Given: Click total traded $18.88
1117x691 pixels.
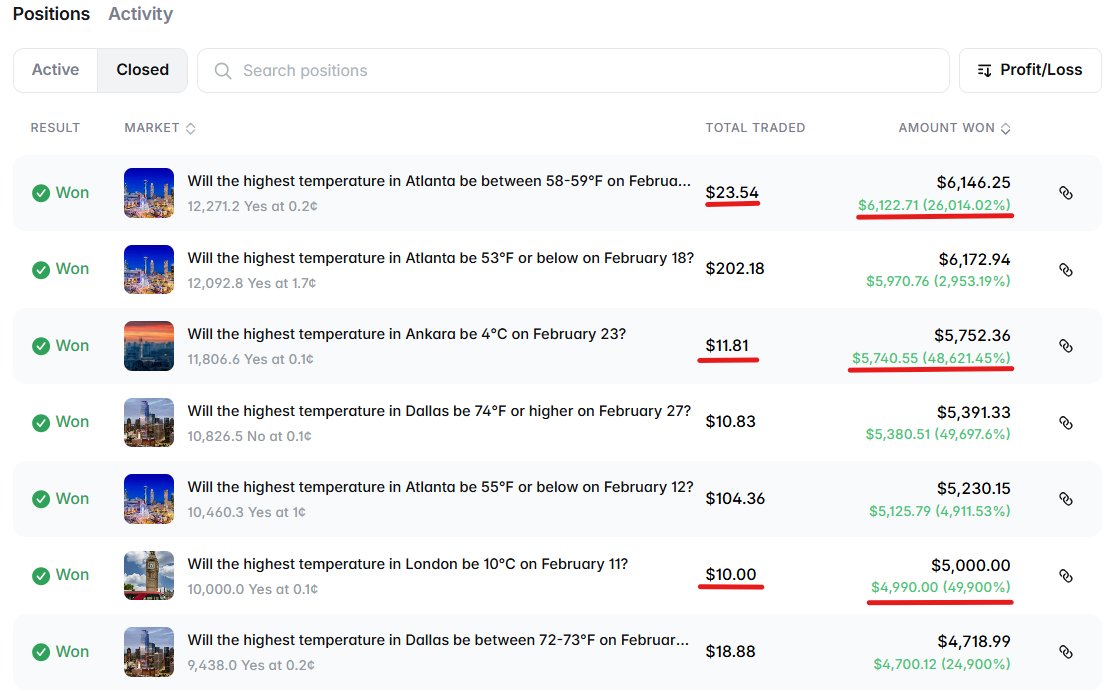Looking at the screenshot, I should (x=731, y=652).
